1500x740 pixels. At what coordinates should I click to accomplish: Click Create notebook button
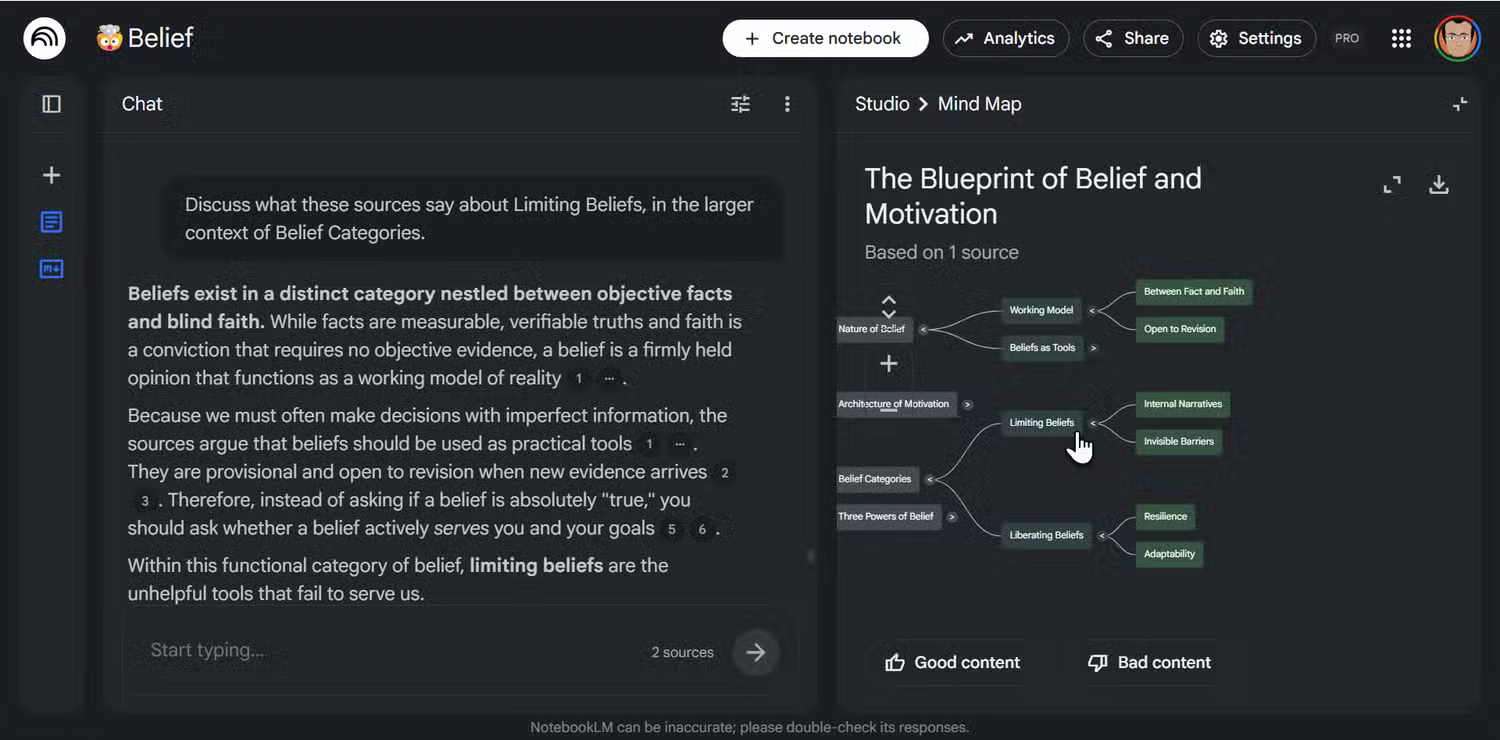[x=825, y=39]
